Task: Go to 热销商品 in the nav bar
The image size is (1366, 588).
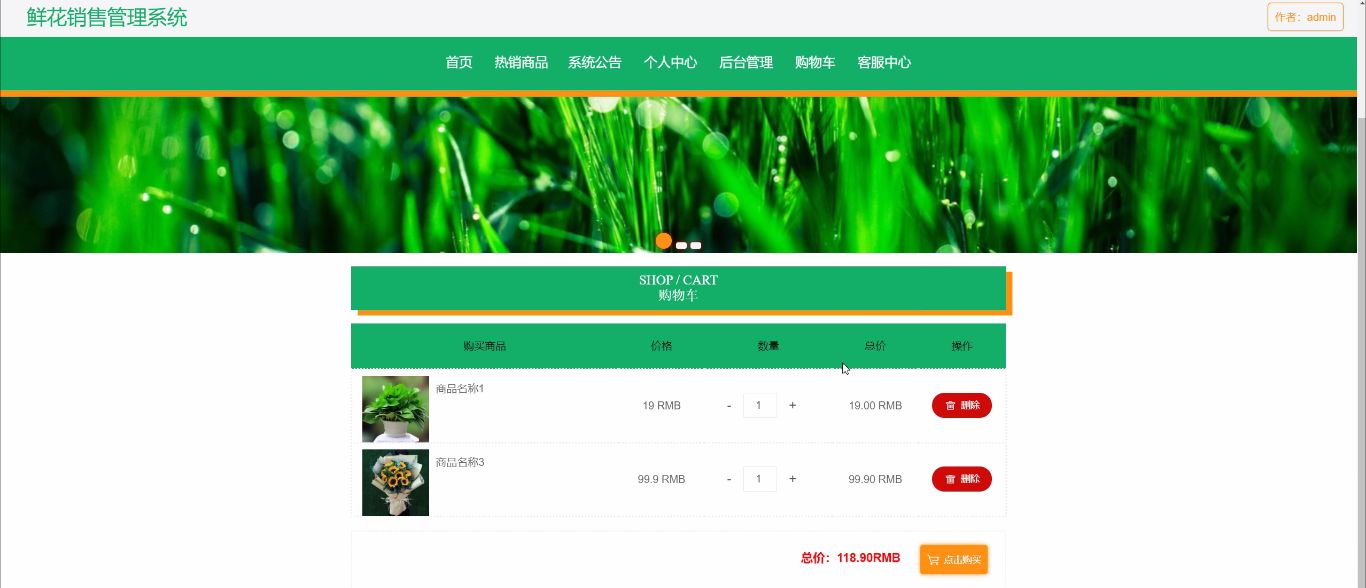Action: pos(521,62)
